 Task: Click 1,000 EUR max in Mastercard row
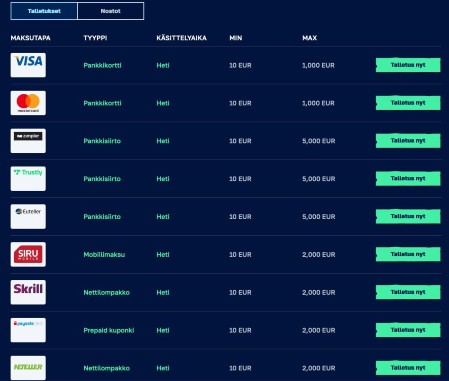(x=318, y=103)
